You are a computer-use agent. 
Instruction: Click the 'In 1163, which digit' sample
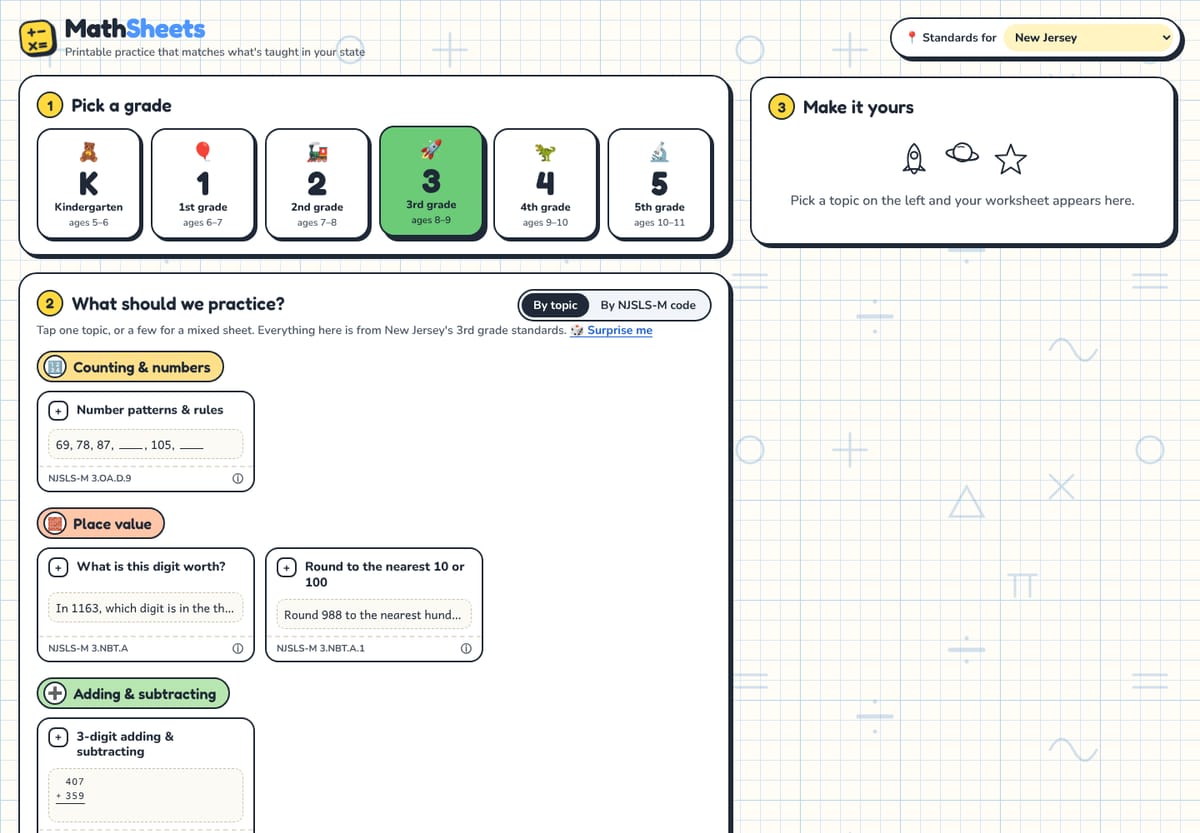click(146, 608)
